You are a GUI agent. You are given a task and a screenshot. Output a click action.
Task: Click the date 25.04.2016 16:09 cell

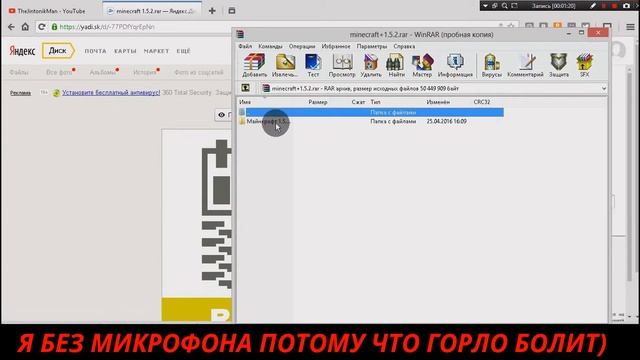[x=446, y=122]
